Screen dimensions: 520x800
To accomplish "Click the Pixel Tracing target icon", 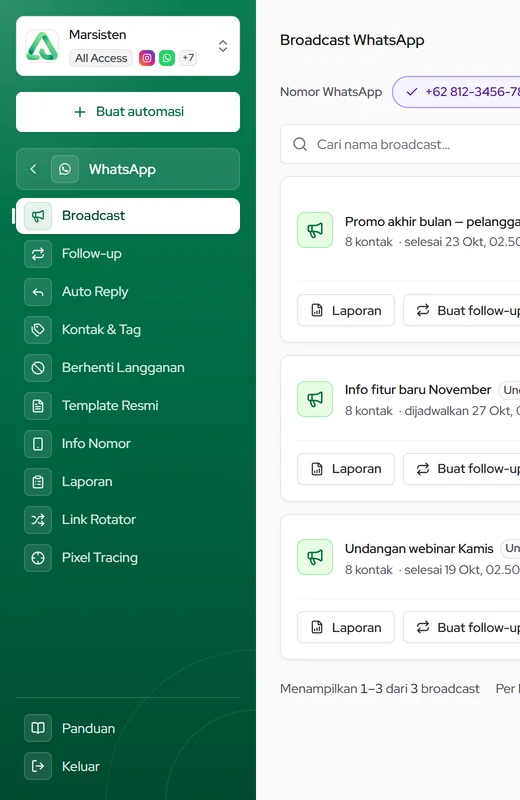I will pos(38,558).
